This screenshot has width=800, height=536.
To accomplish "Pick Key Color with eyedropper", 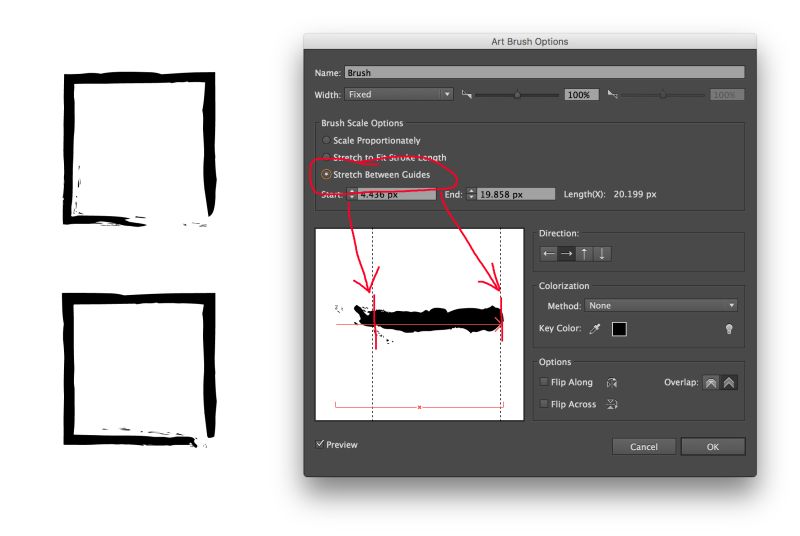I will click(595, 329).
